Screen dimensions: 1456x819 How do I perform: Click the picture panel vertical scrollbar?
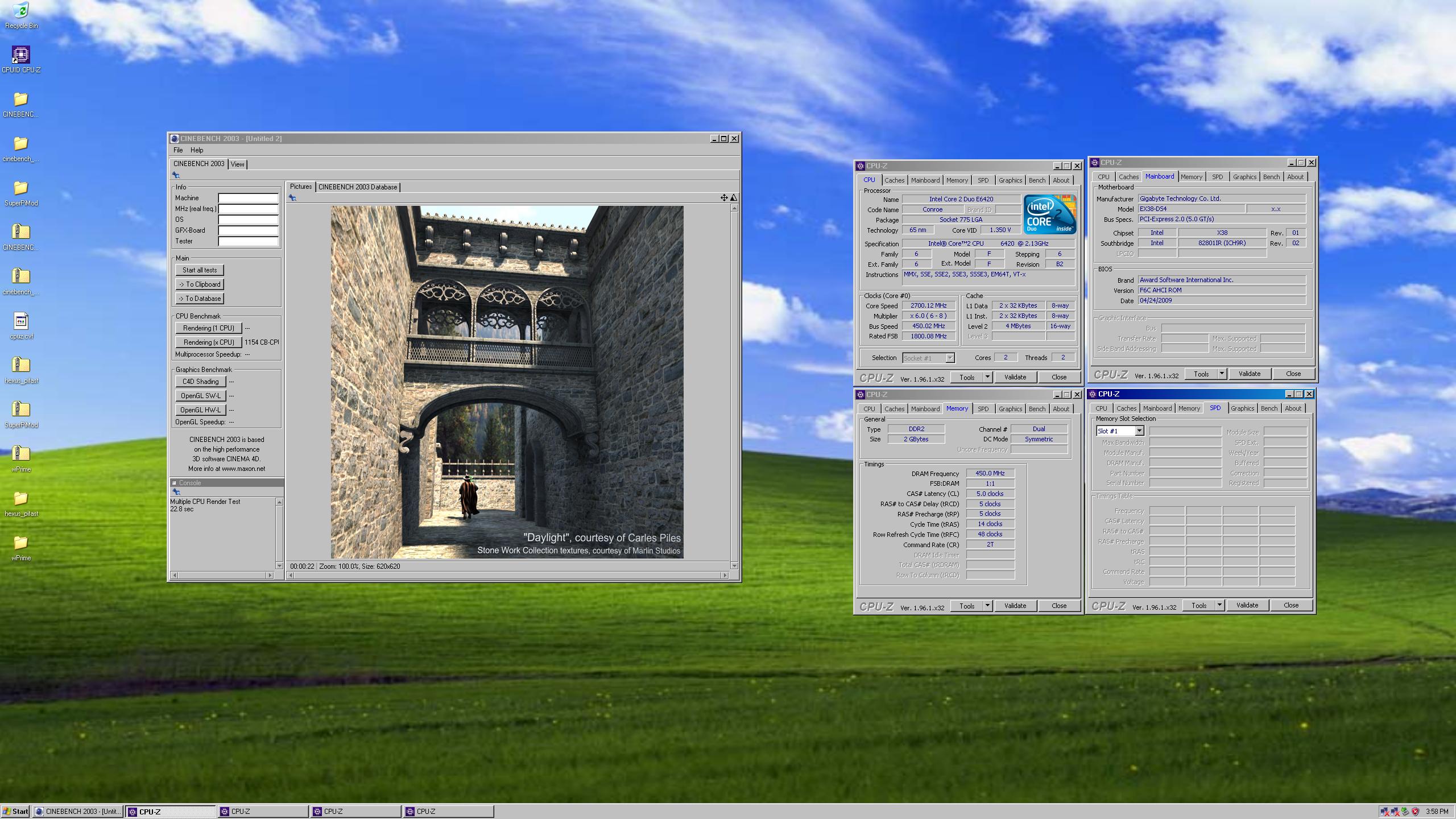(x=734, y=387)
